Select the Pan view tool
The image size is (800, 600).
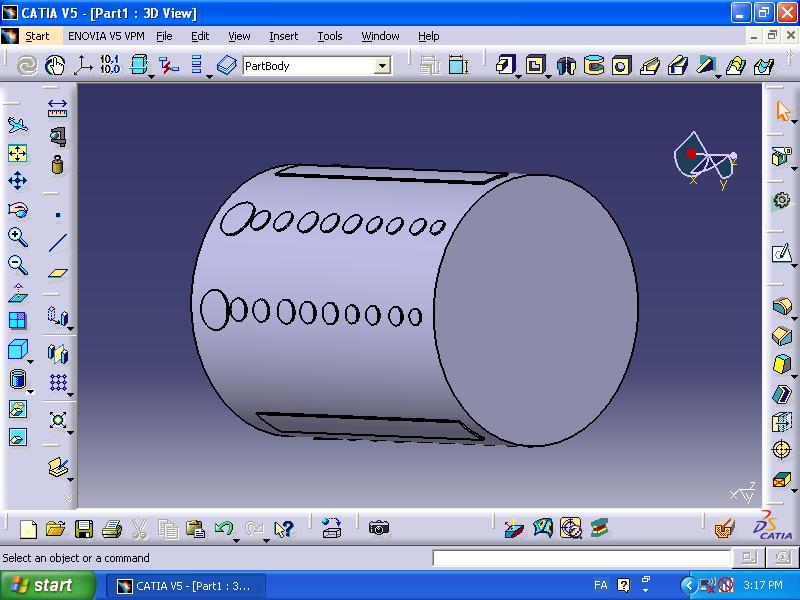pos(17,181)
